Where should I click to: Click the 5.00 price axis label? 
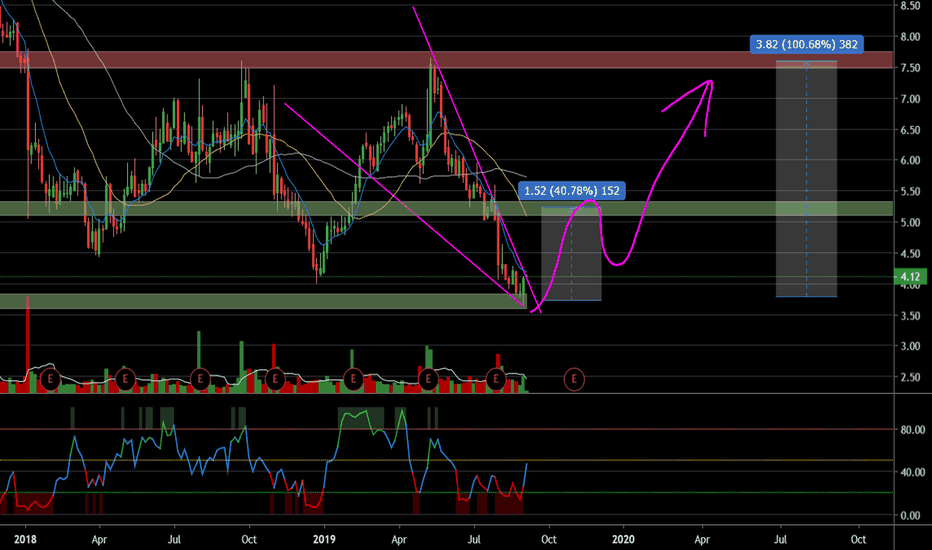click(910, 222)
